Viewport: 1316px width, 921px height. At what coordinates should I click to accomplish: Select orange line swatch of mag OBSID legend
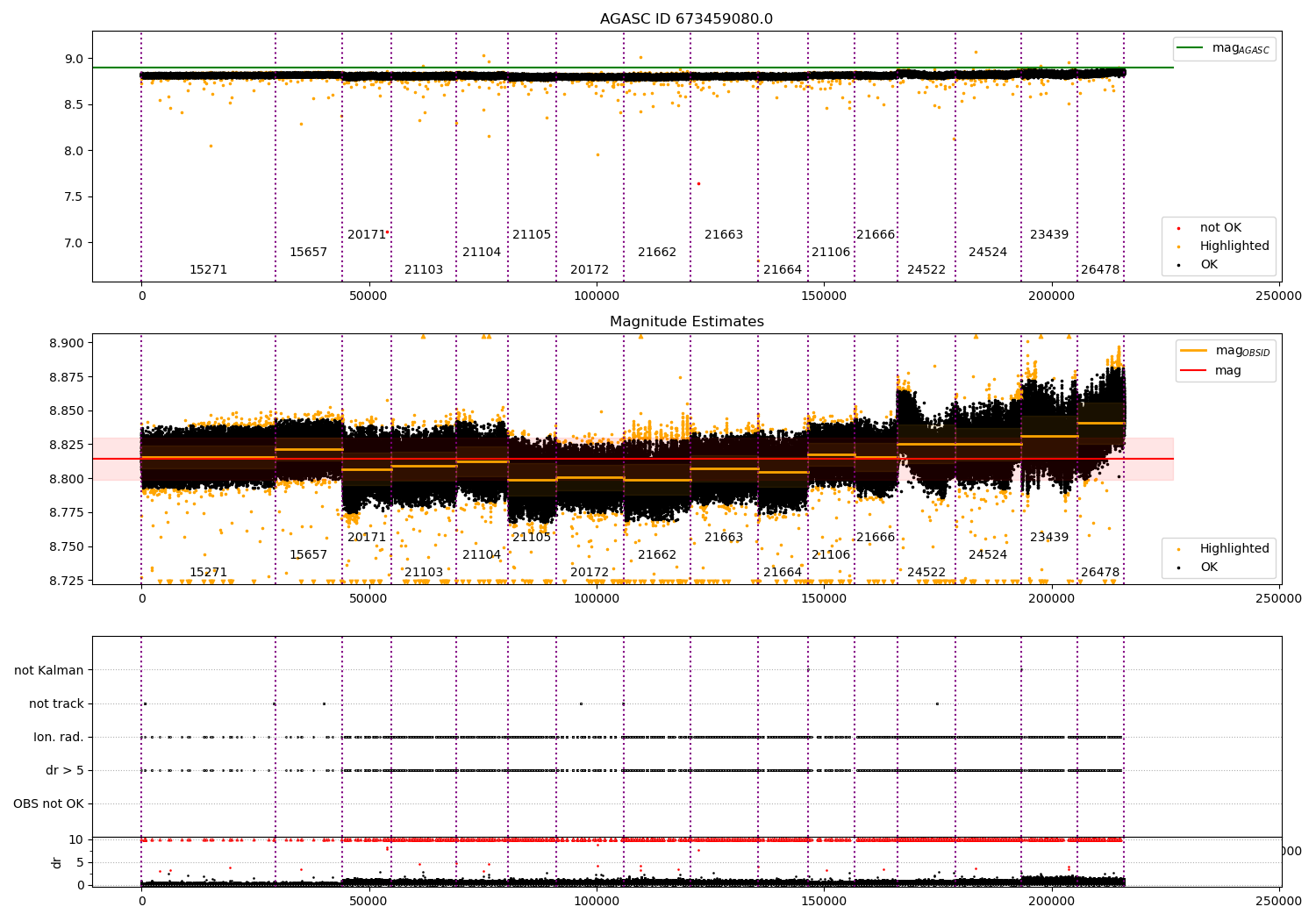coord(1193,350)
